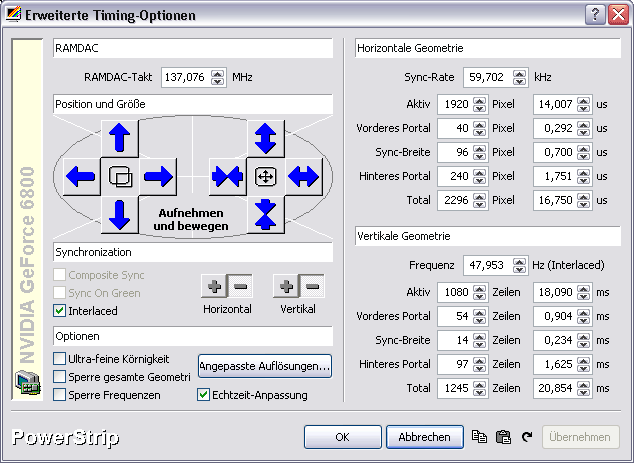This screenshot has width=634, height=465.
Task: Check Sperre Frequenzen option
Action: [59, 395]
